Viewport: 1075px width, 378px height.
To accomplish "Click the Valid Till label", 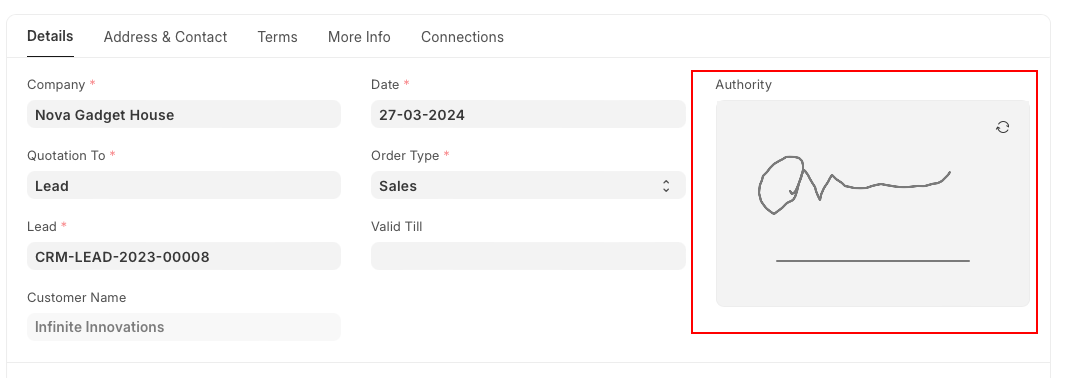I will (x=396, y=226).
